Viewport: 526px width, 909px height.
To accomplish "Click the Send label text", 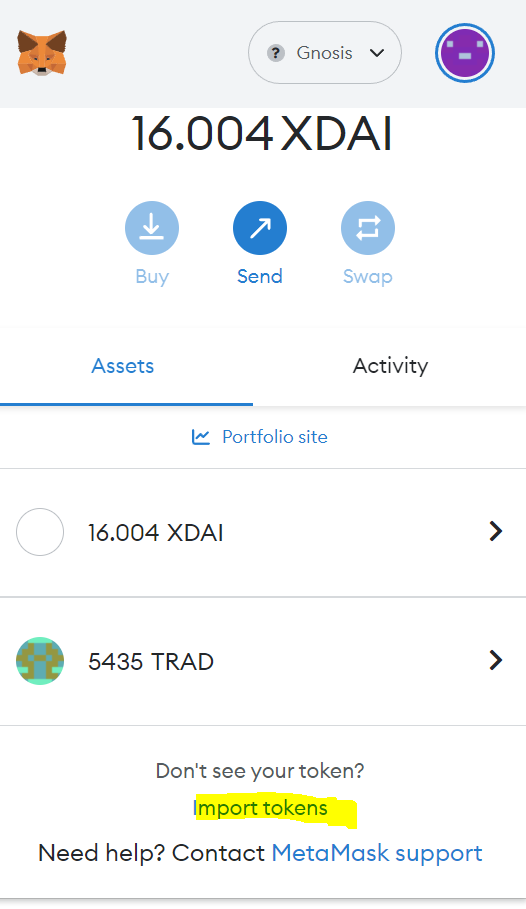I will point(260,276).
